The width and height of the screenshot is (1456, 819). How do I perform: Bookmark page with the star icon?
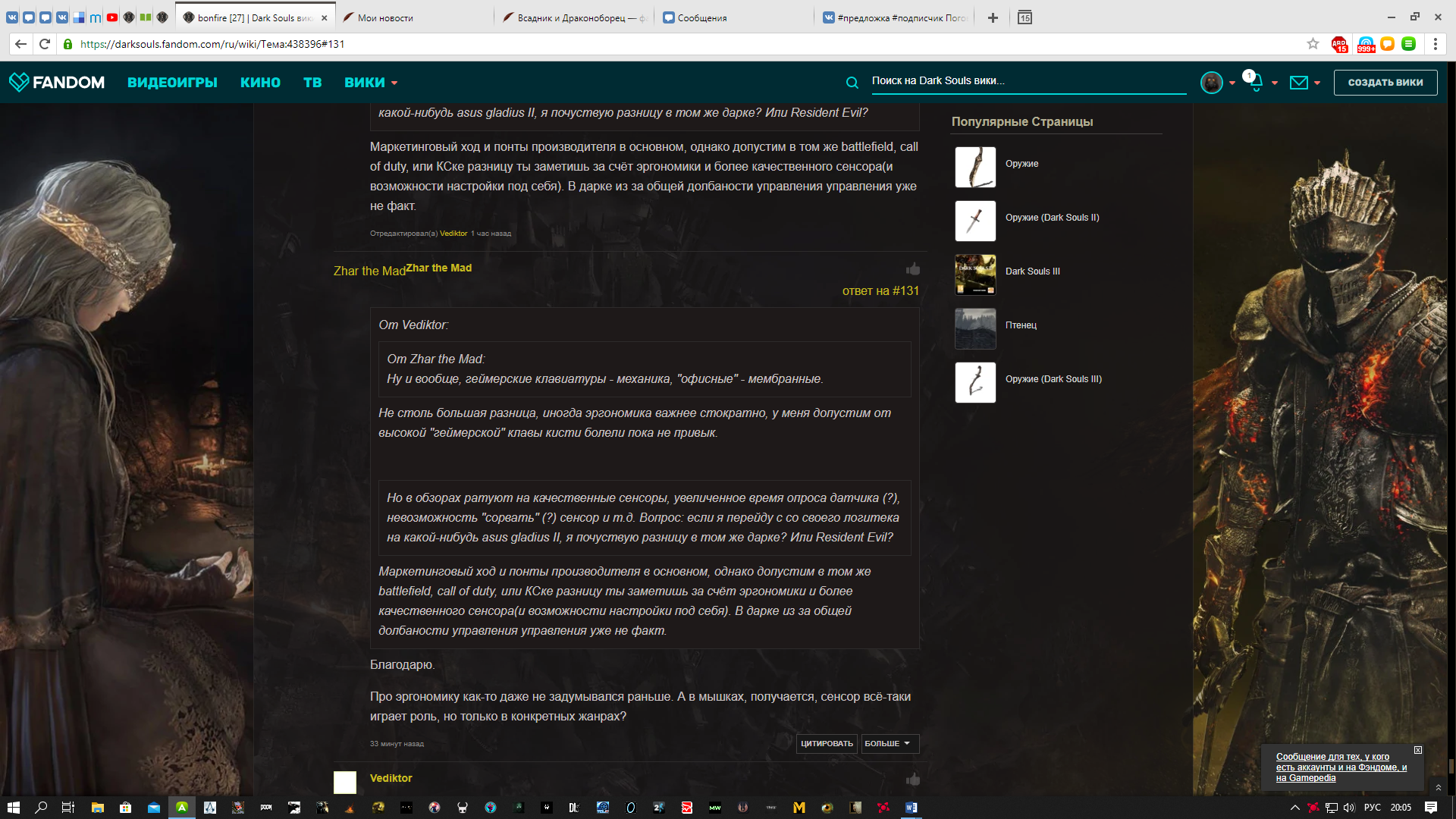click(1313, 44)
